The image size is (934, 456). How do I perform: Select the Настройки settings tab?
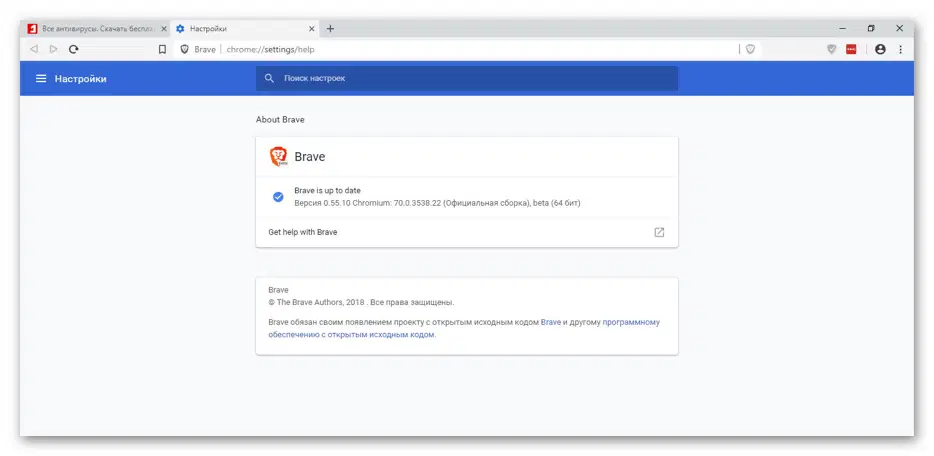245,29
